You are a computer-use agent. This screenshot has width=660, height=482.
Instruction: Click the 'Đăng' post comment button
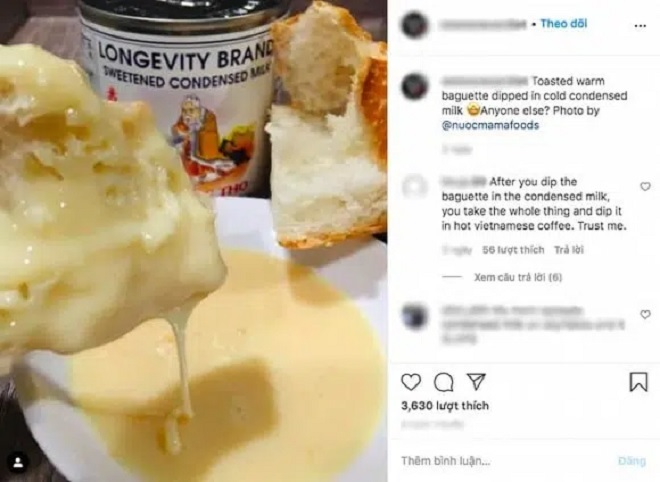pos(632,461)
